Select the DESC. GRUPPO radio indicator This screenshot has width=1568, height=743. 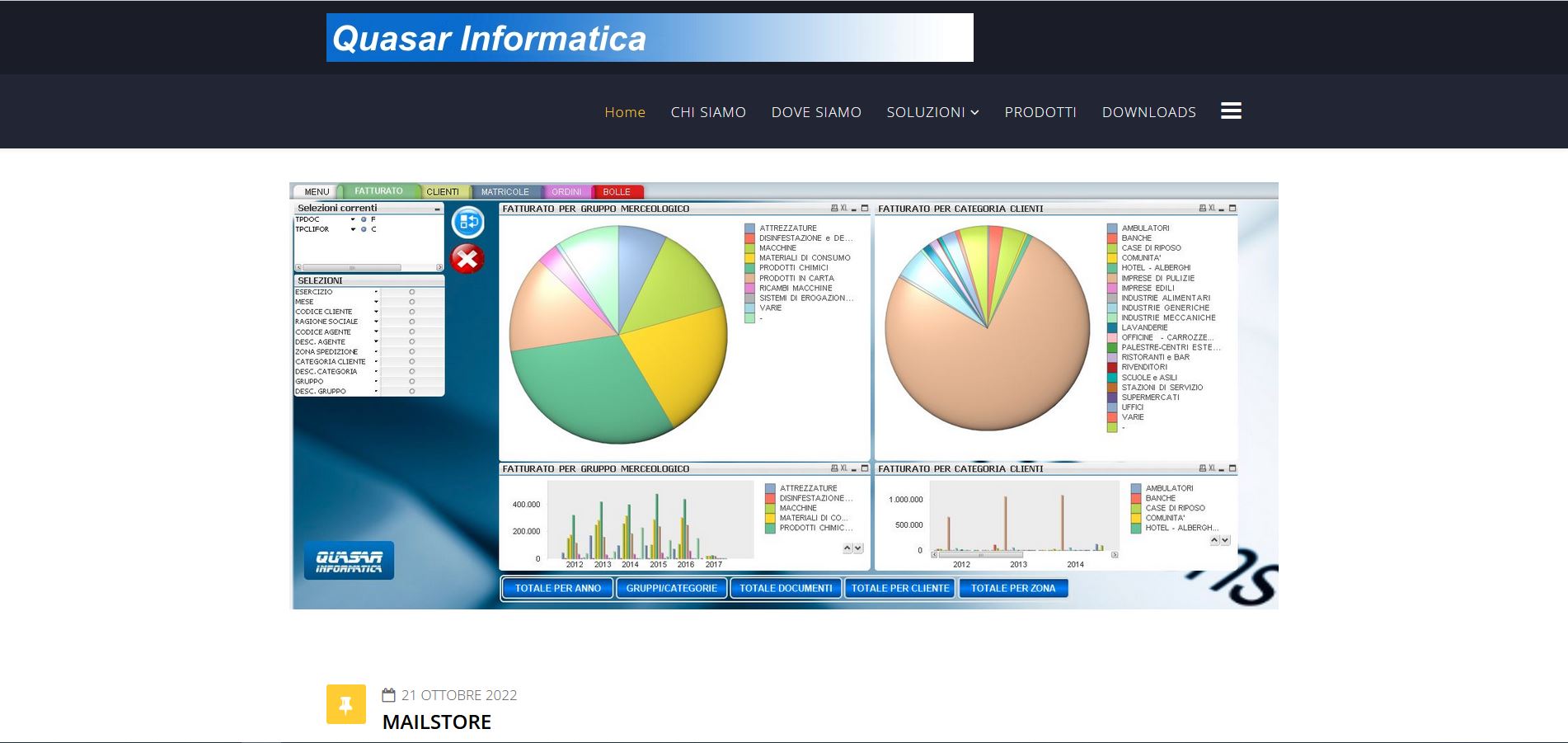[x=412, y=391]
